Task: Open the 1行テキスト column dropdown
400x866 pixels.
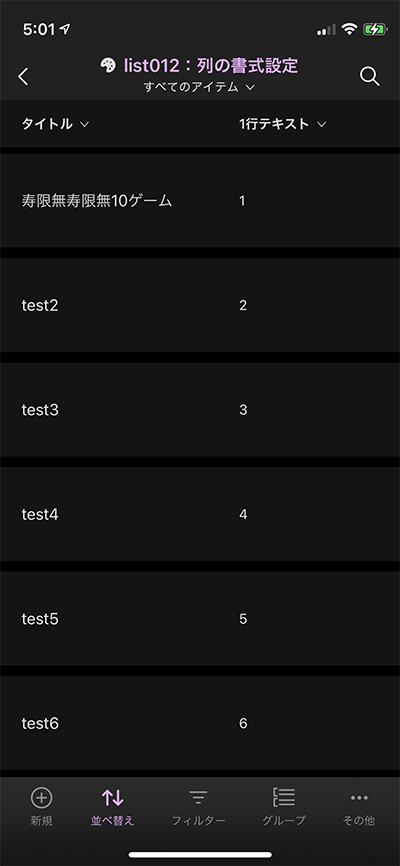Action: (283, 124)
